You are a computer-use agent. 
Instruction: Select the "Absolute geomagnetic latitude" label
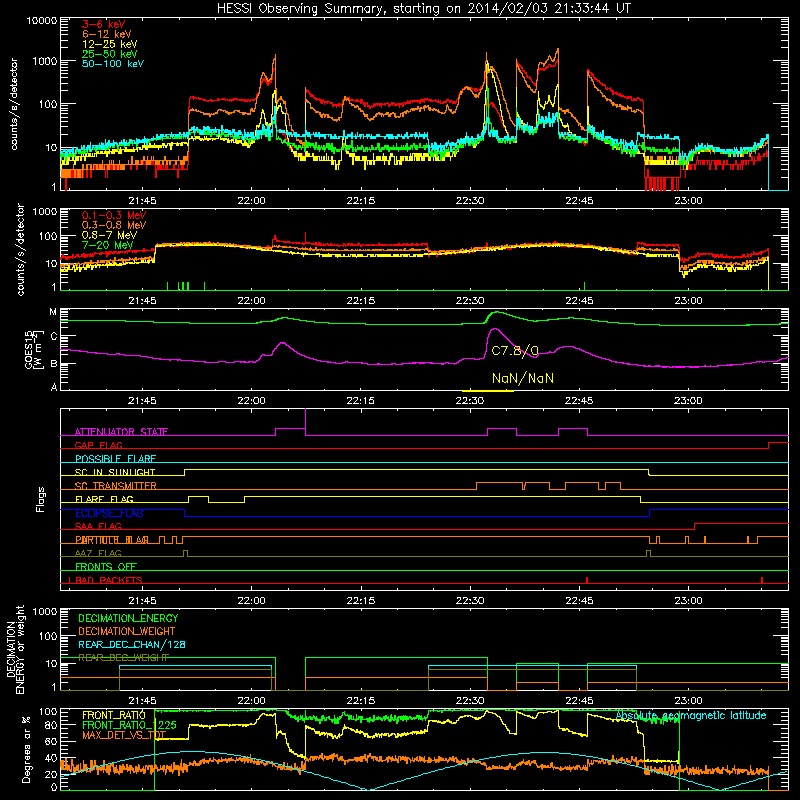point(691,715)
